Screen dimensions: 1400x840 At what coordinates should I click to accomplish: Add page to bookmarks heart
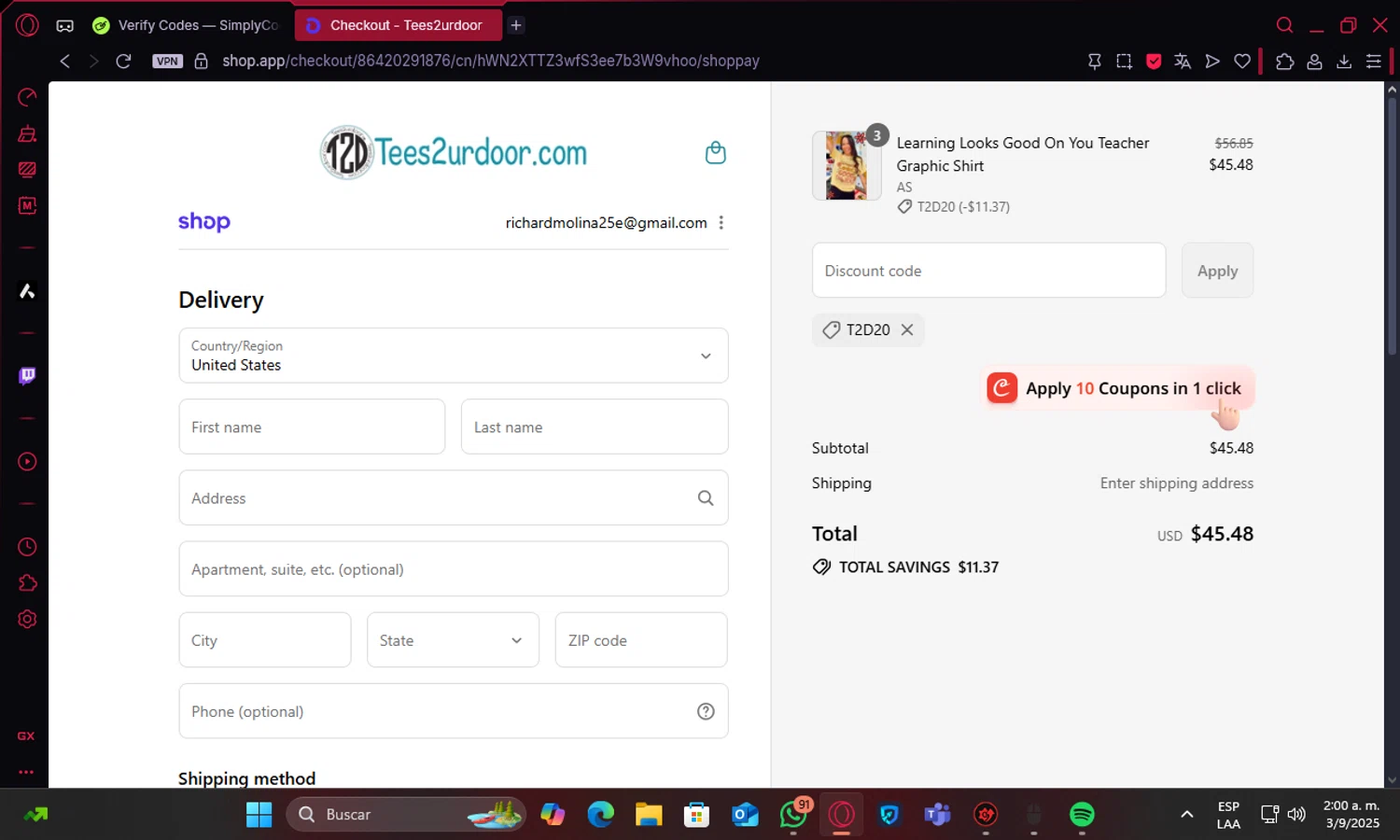(x=1242, y=61)
